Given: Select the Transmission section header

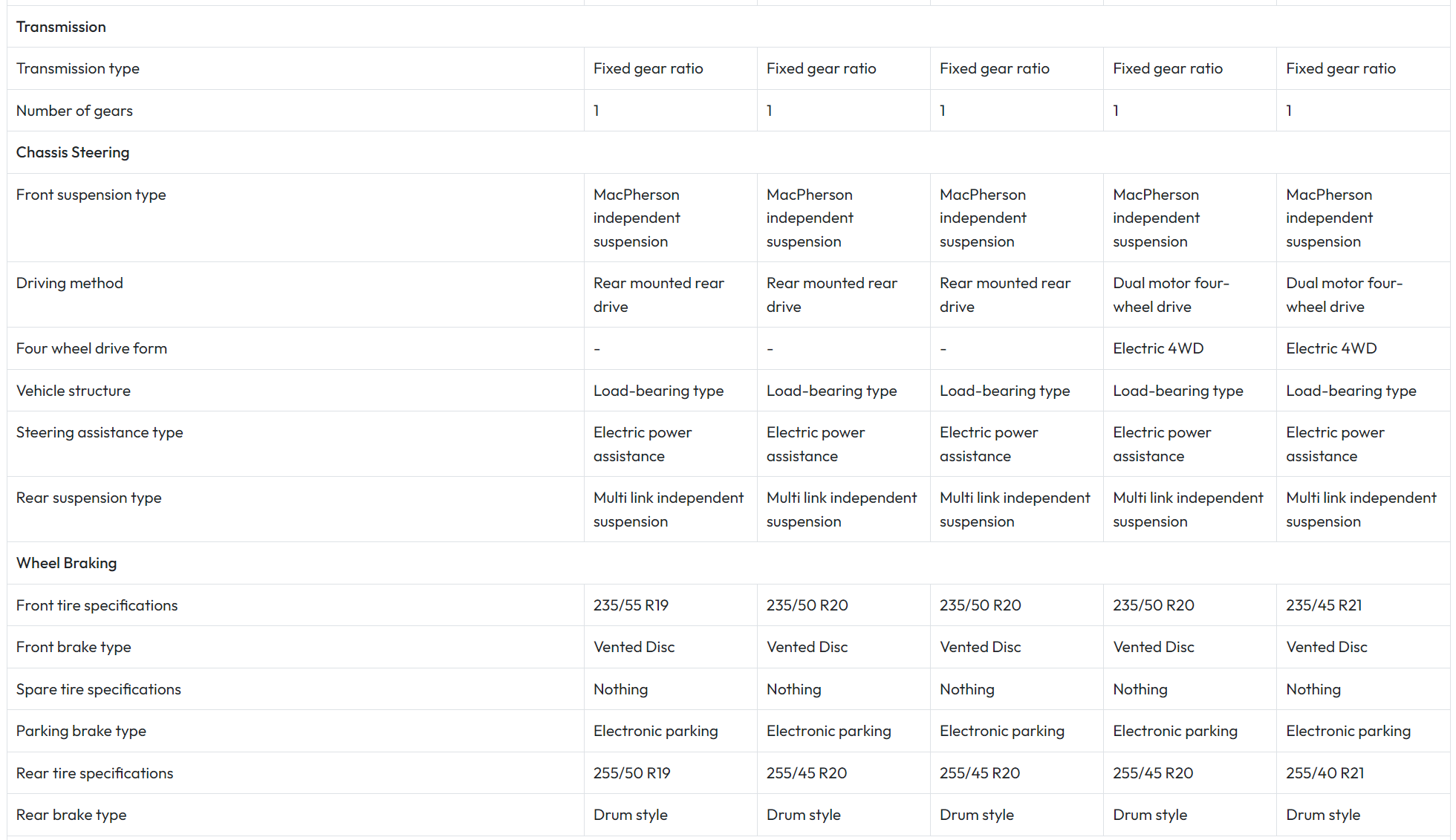Looking at the screenshot, I should coord(61,27).
